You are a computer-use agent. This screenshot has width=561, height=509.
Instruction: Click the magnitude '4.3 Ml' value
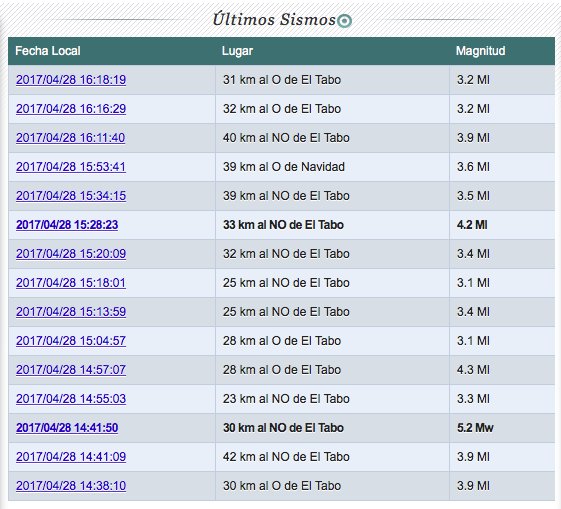click(x=473, y=369)
